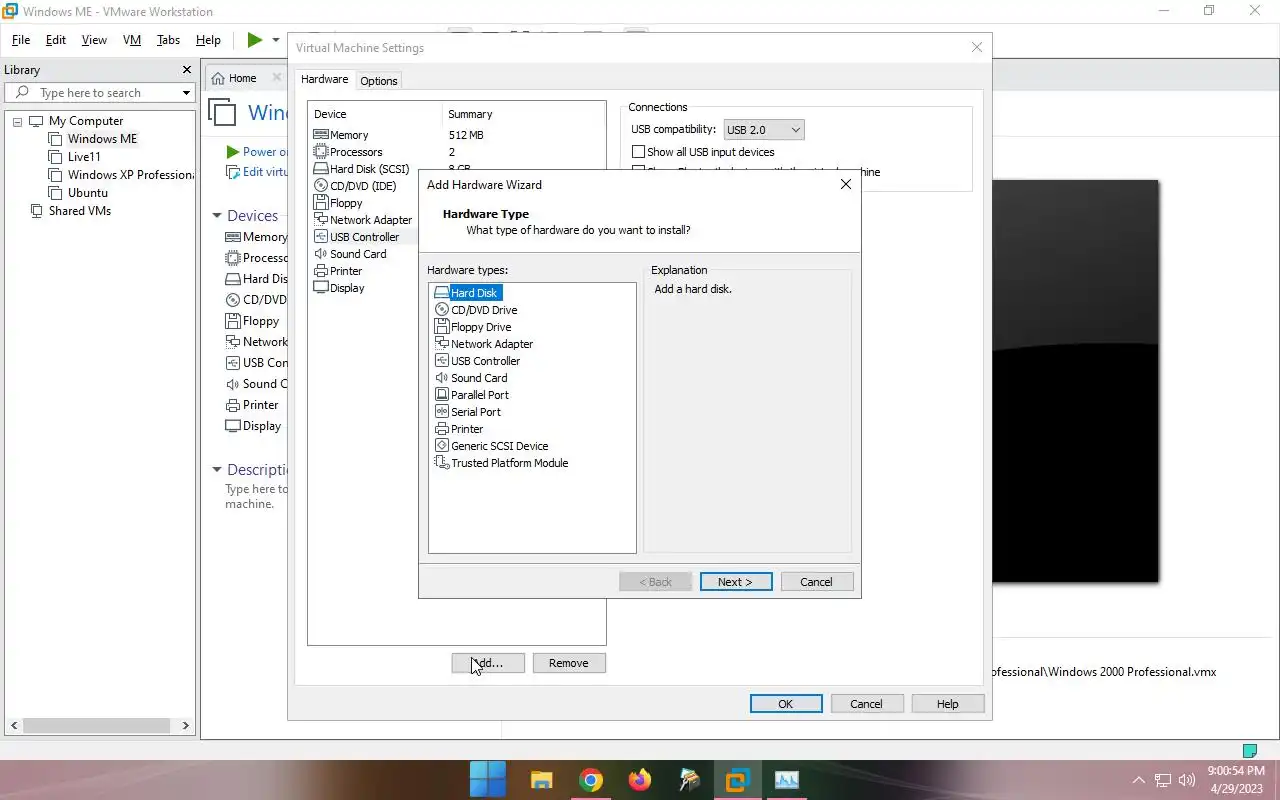This screenshot has width=1280, height=800.
Task: Open the View menu
Action: click(94, 40)
